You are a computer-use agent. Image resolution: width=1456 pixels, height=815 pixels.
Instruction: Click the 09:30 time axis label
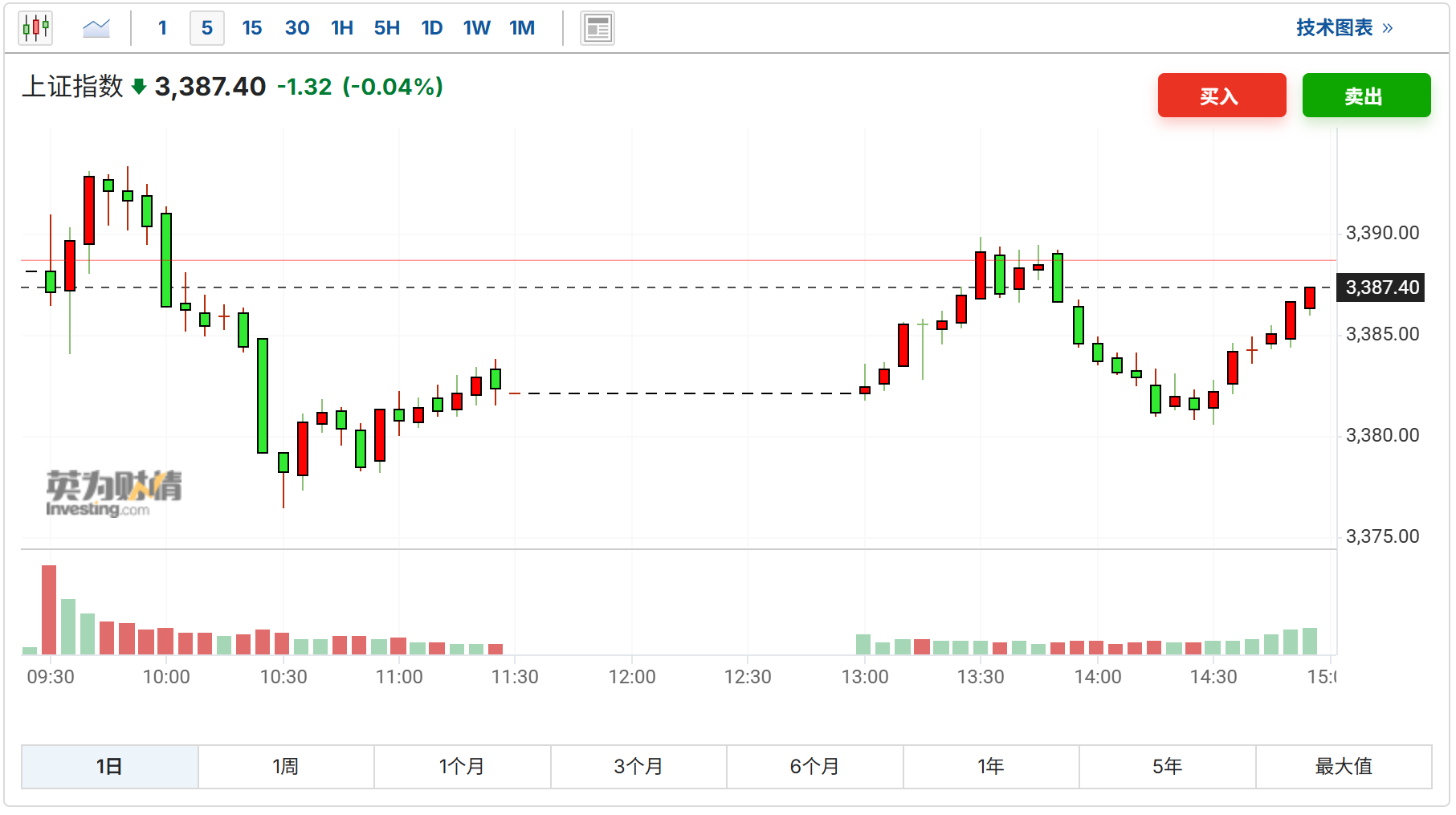pos(51,677)
